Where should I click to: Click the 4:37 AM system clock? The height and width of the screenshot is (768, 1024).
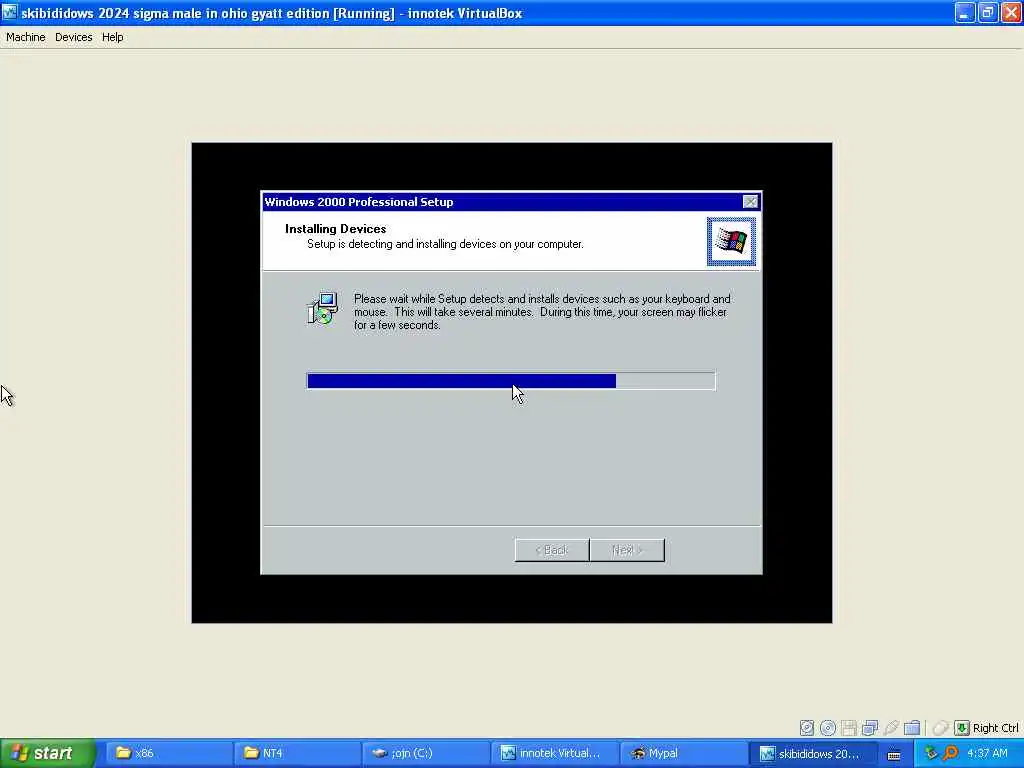point(987,753)
